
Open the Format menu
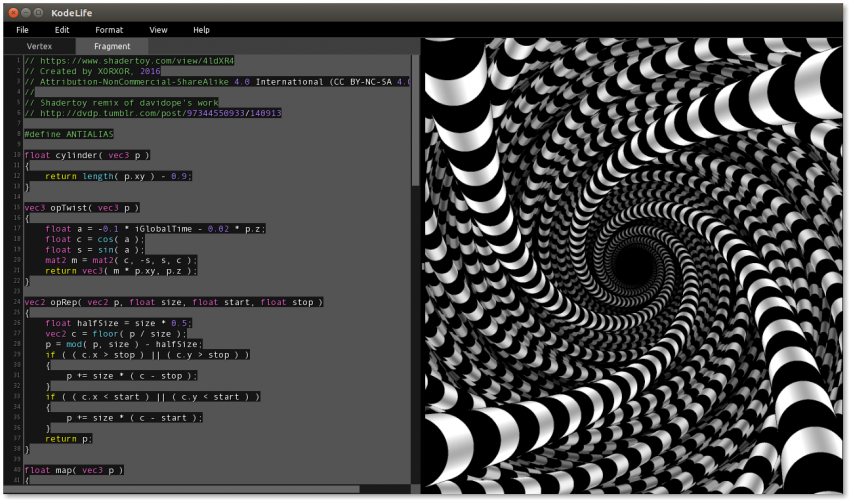109,30
